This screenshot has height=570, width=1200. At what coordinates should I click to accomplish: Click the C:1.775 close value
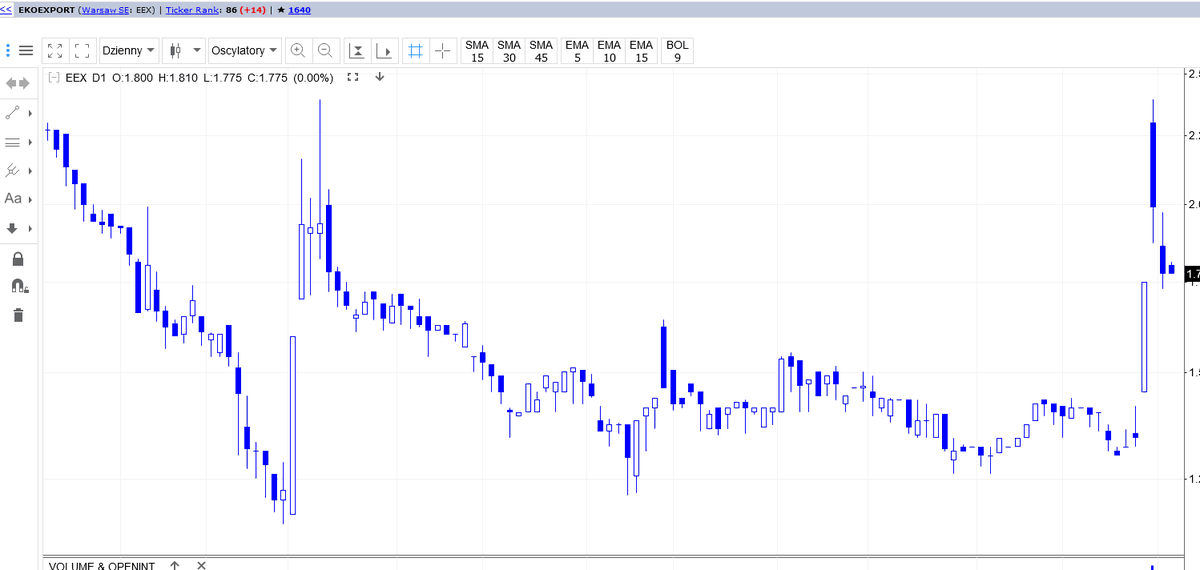[268, 78]
